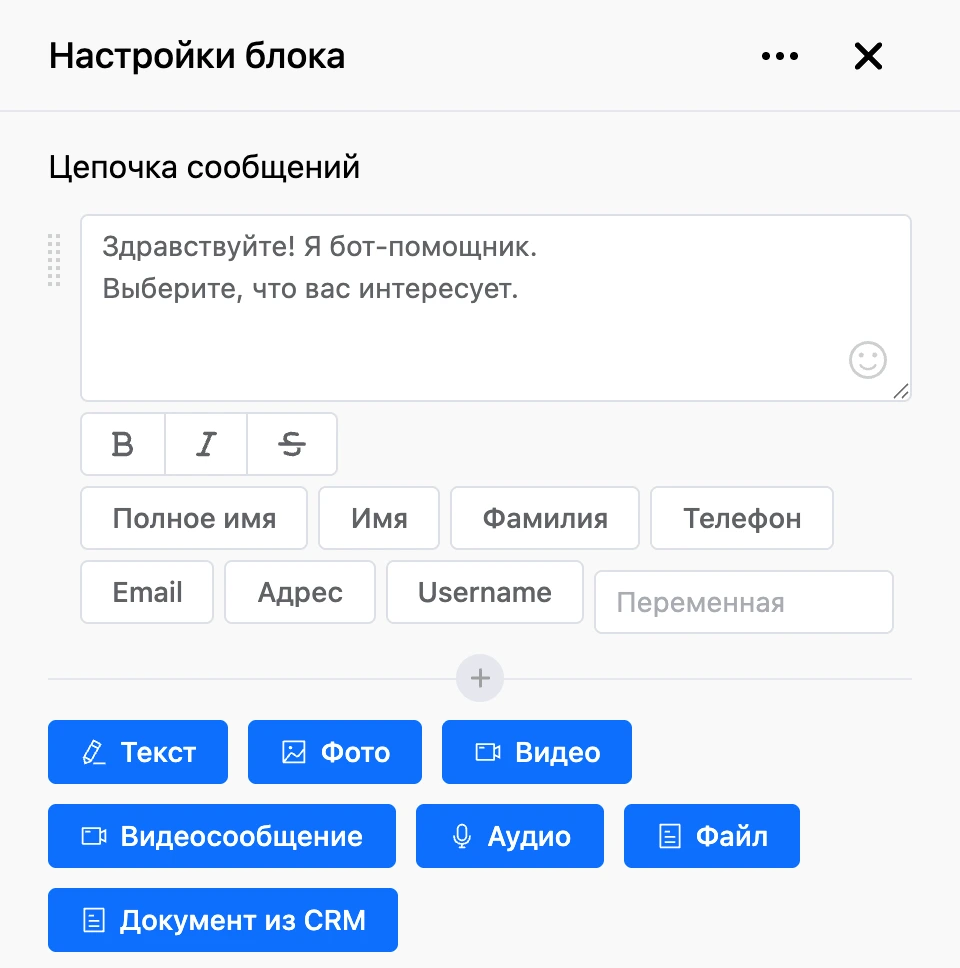Click the Цепочка сообщений label
960x968 pixels.
(204, 167)
